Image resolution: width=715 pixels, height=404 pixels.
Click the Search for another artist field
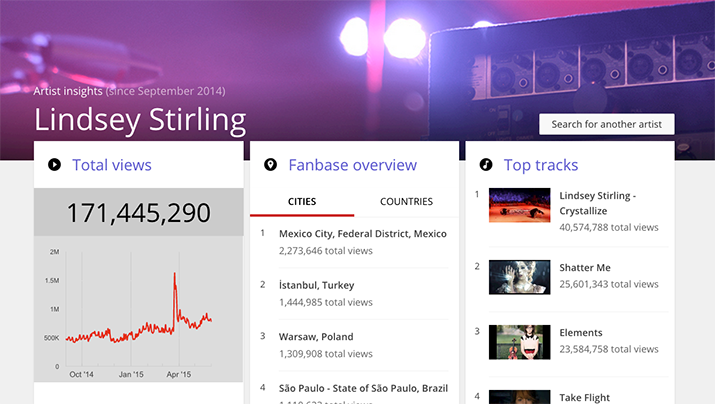tap(606, 124)
